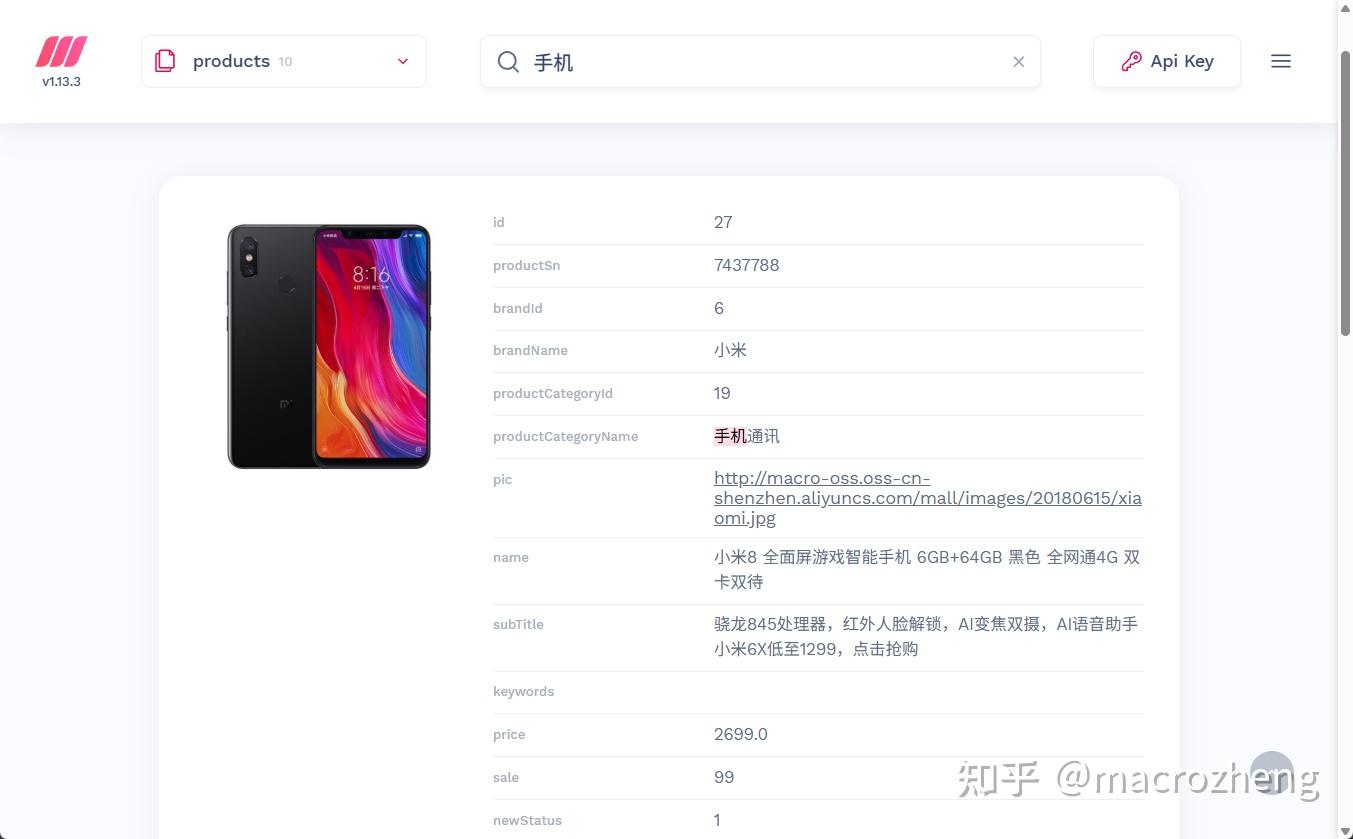Select the highlighted 手机 text in productCategoryName
Screen dimensions: 1353x839
coord(729,435)
